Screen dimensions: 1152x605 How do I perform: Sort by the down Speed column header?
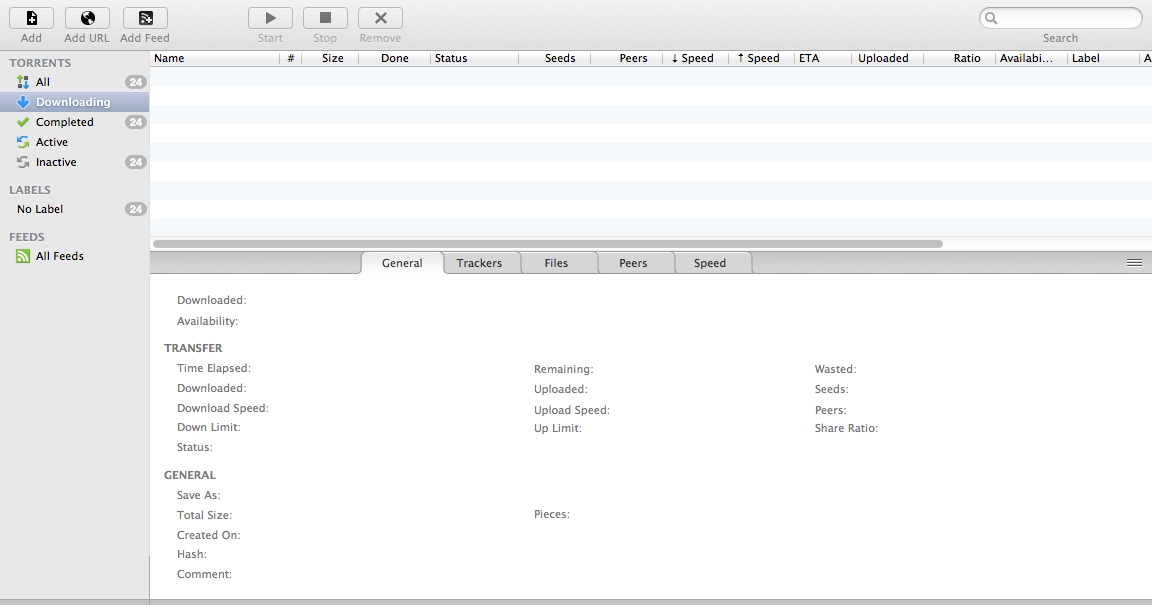(696, 58)
